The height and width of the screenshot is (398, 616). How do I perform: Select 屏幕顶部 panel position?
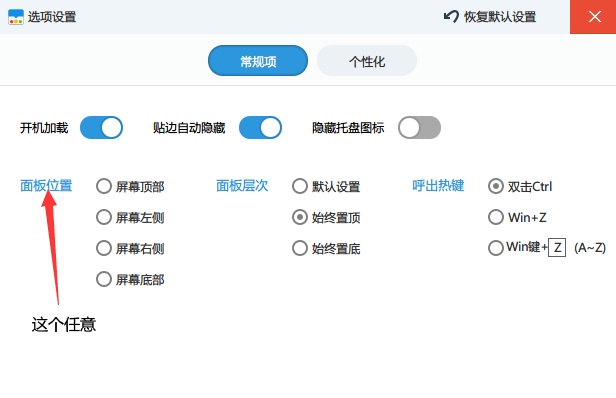tap(104, 186)
